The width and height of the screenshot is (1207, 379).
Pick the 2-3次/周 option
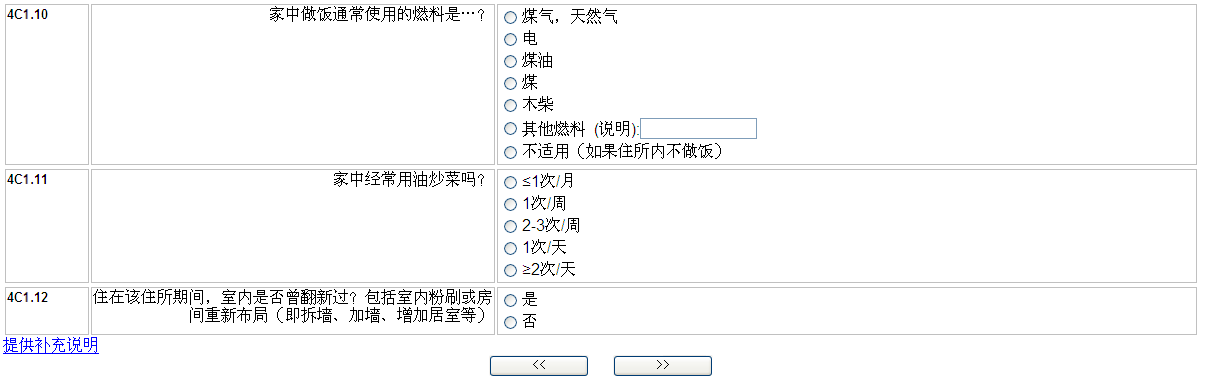(510, 226)
